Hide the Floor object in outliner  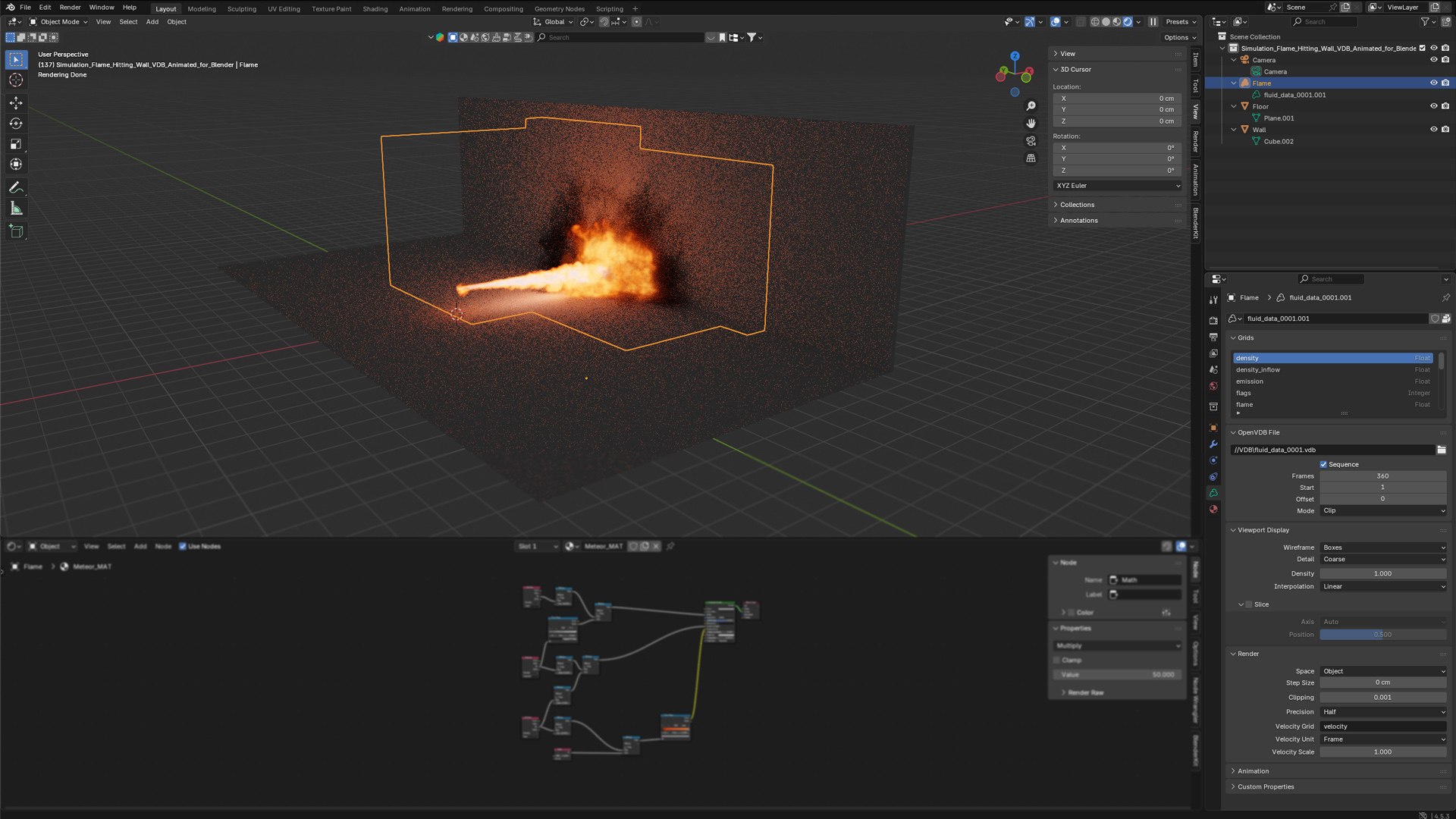click(x=1433, y=106)
